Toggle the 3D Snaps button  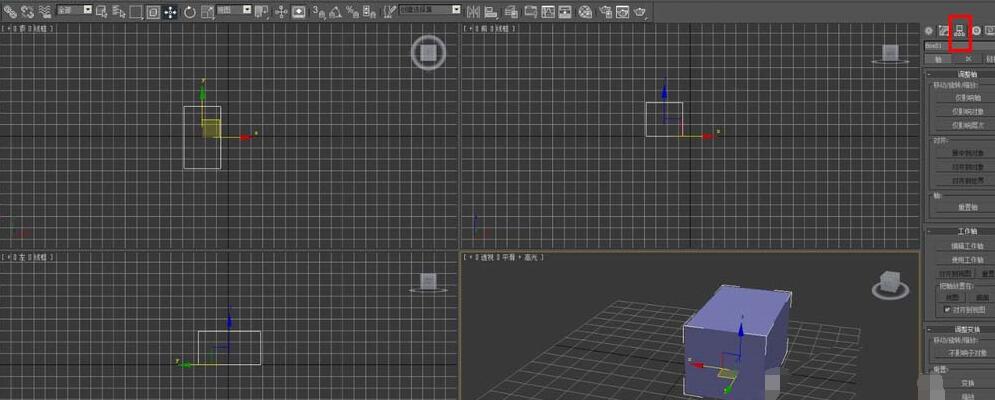[x=317, y=12]
